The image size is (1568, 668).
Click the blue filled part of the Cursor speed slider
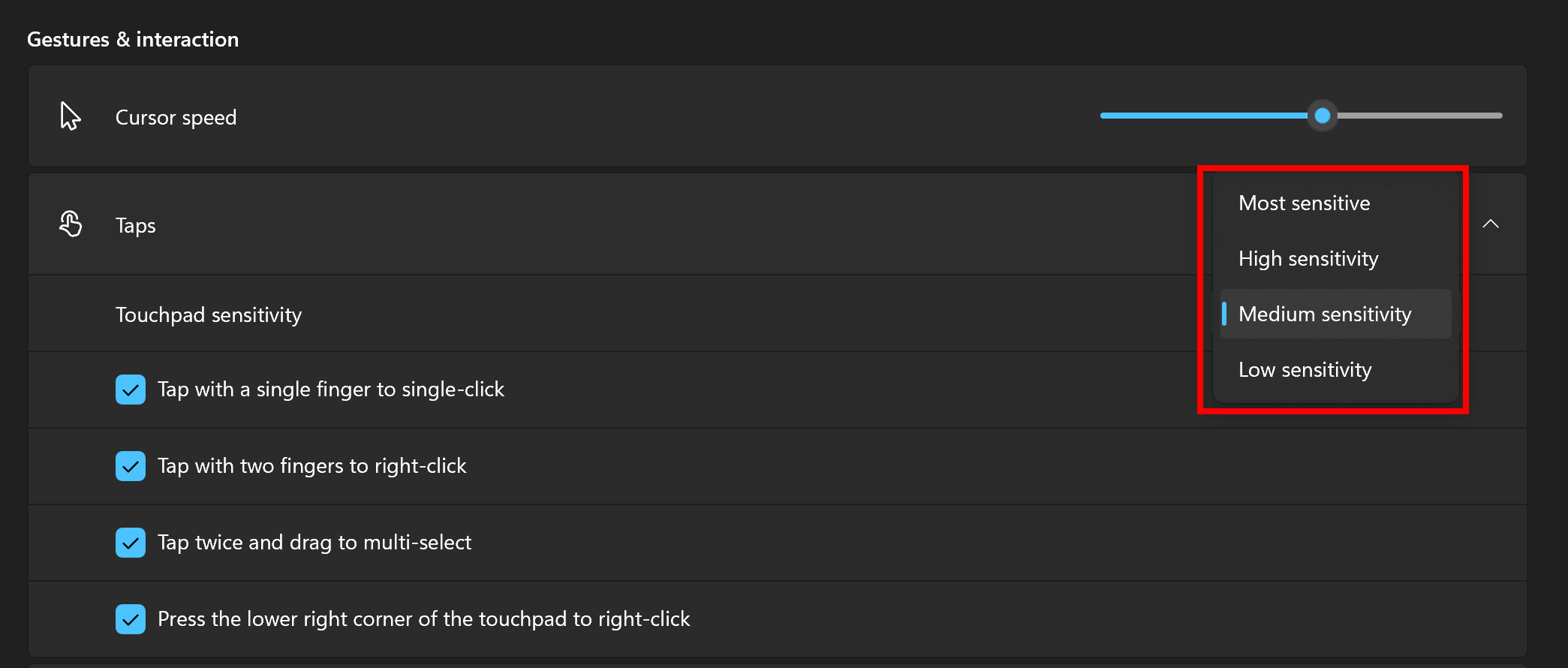[1201, 116]
